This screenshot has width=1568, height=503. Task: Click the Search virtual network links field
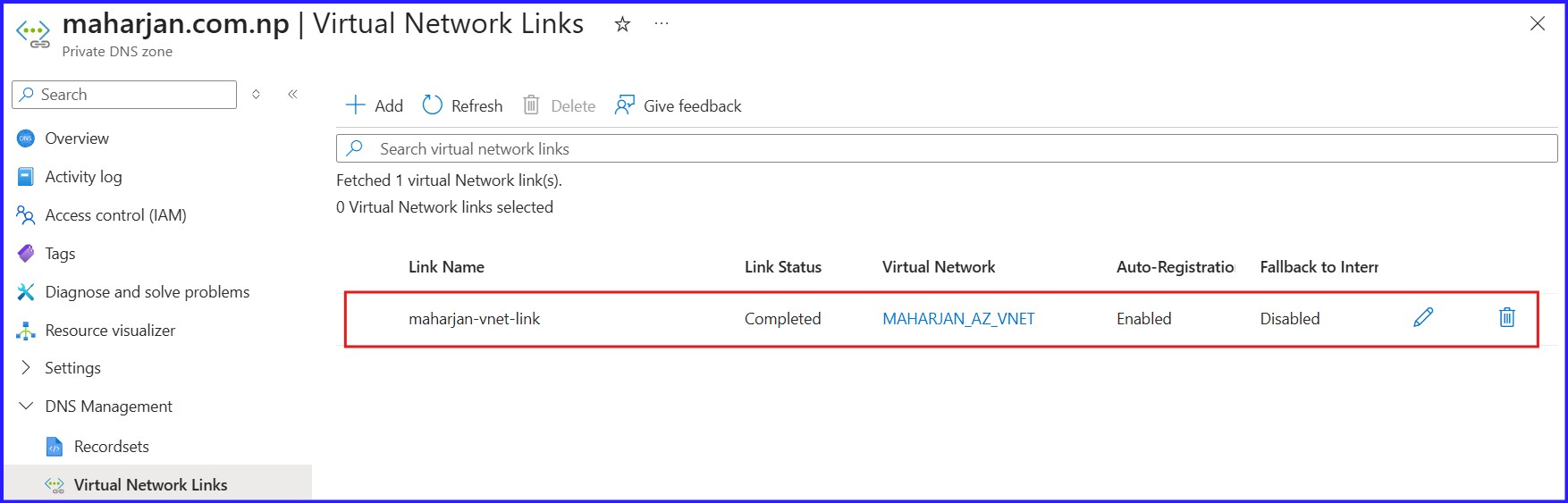click(x=947, y=148)
